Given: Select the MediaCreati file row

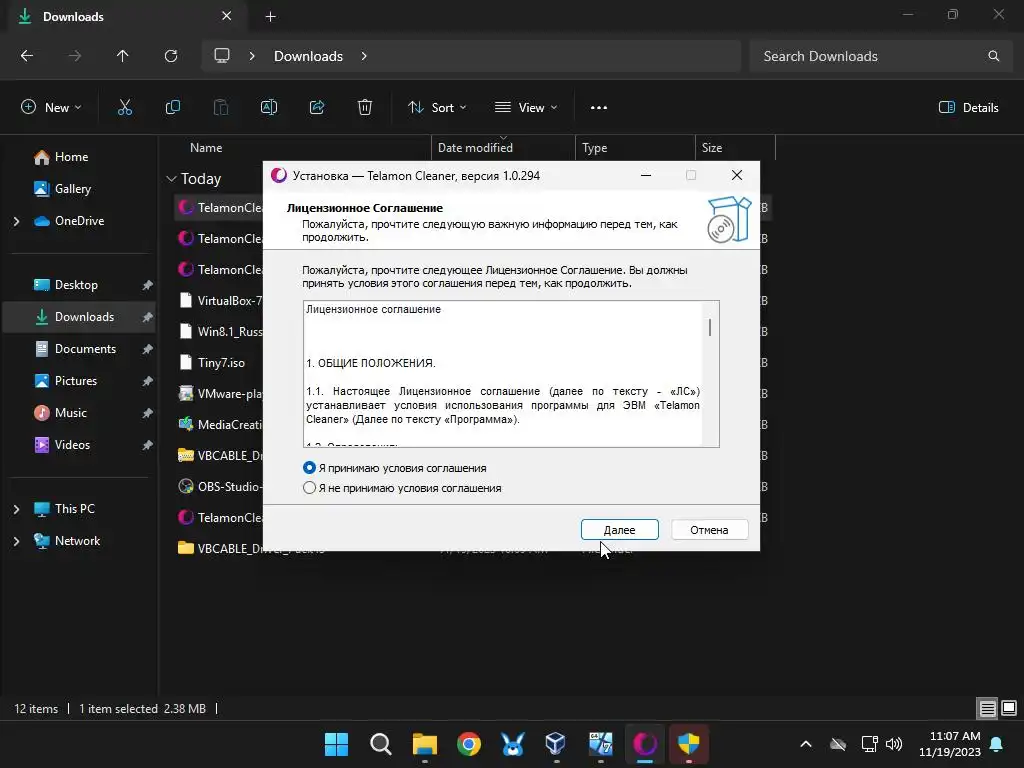Looking at the screenshot, I should (x=220, y=424).
